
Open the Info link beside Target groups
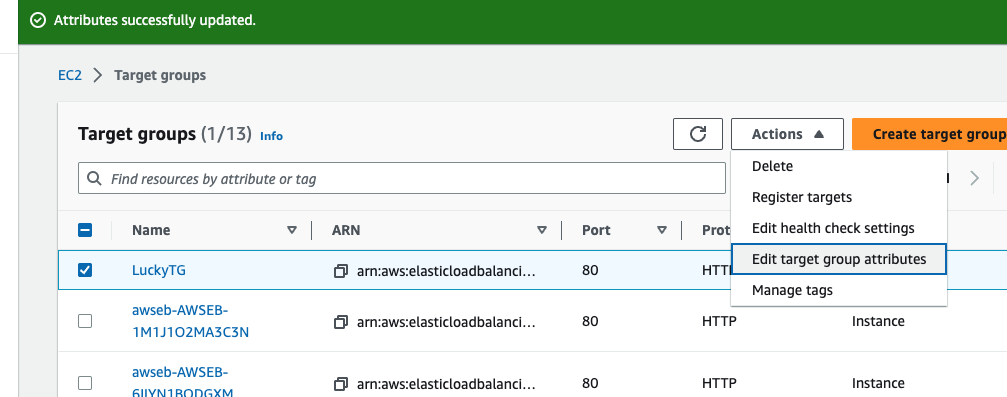coord(271,136)
